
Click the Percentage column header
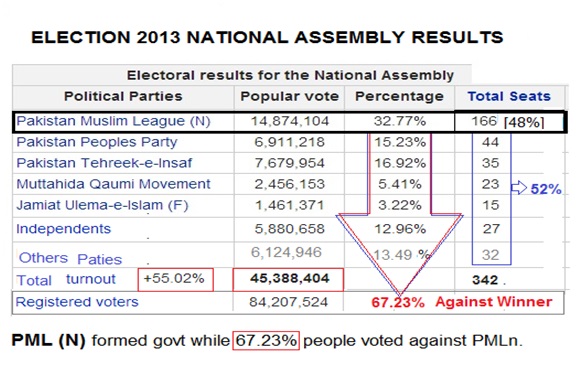tap(399, 96)
